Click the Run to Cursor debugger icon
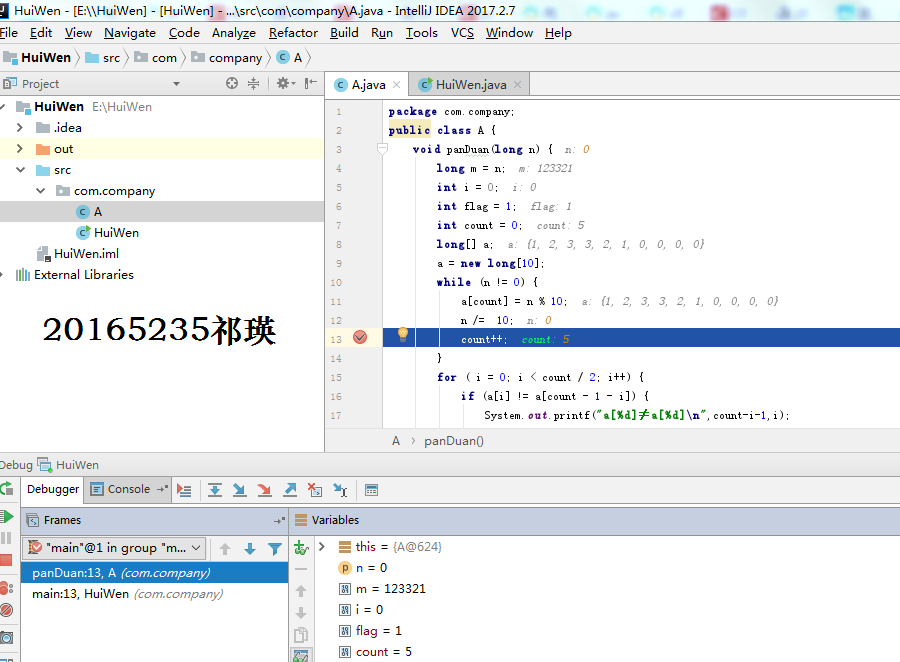 (x=340, y=490)
